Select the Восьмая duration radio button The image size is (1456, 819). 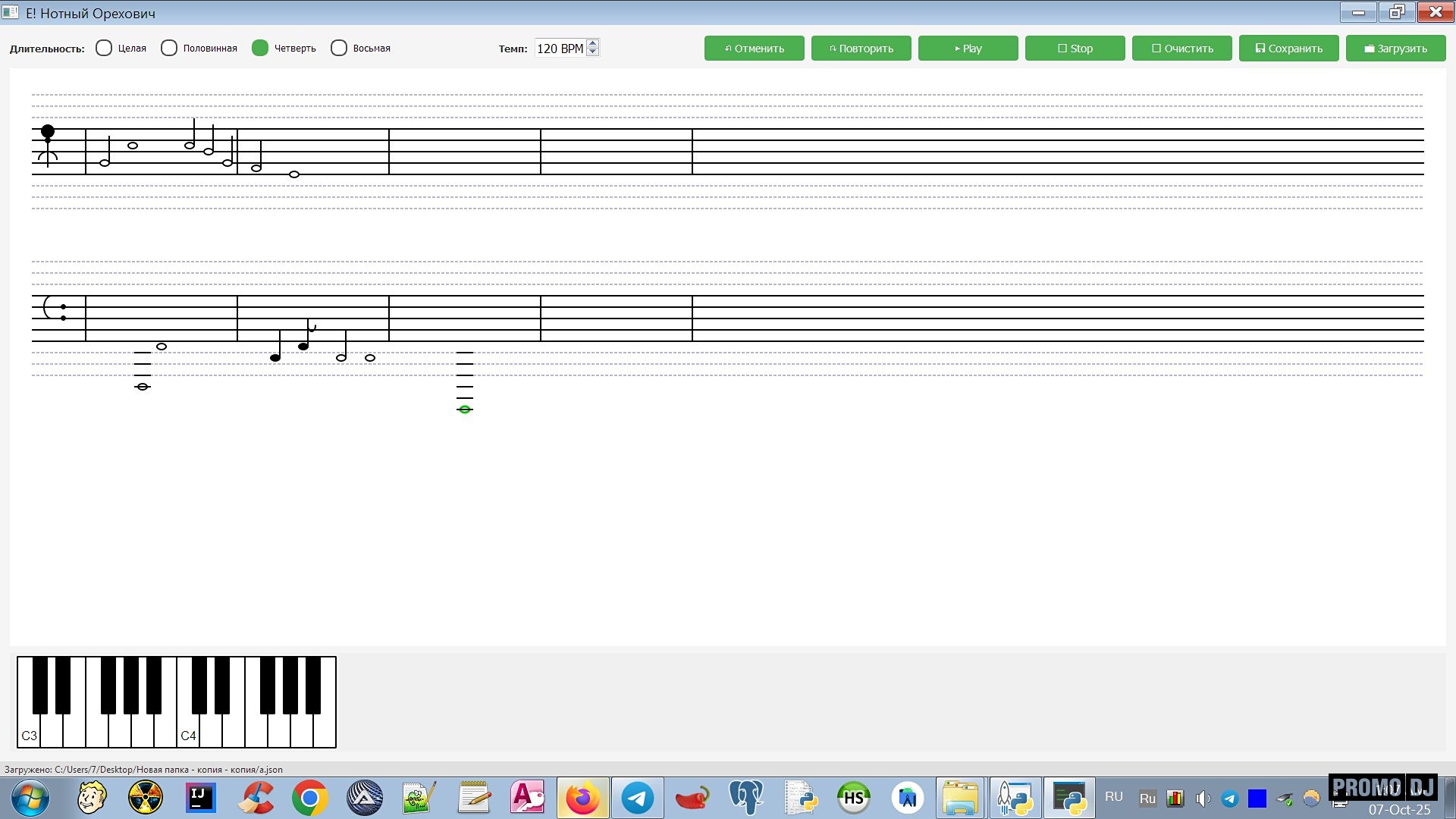click(339, 48)
